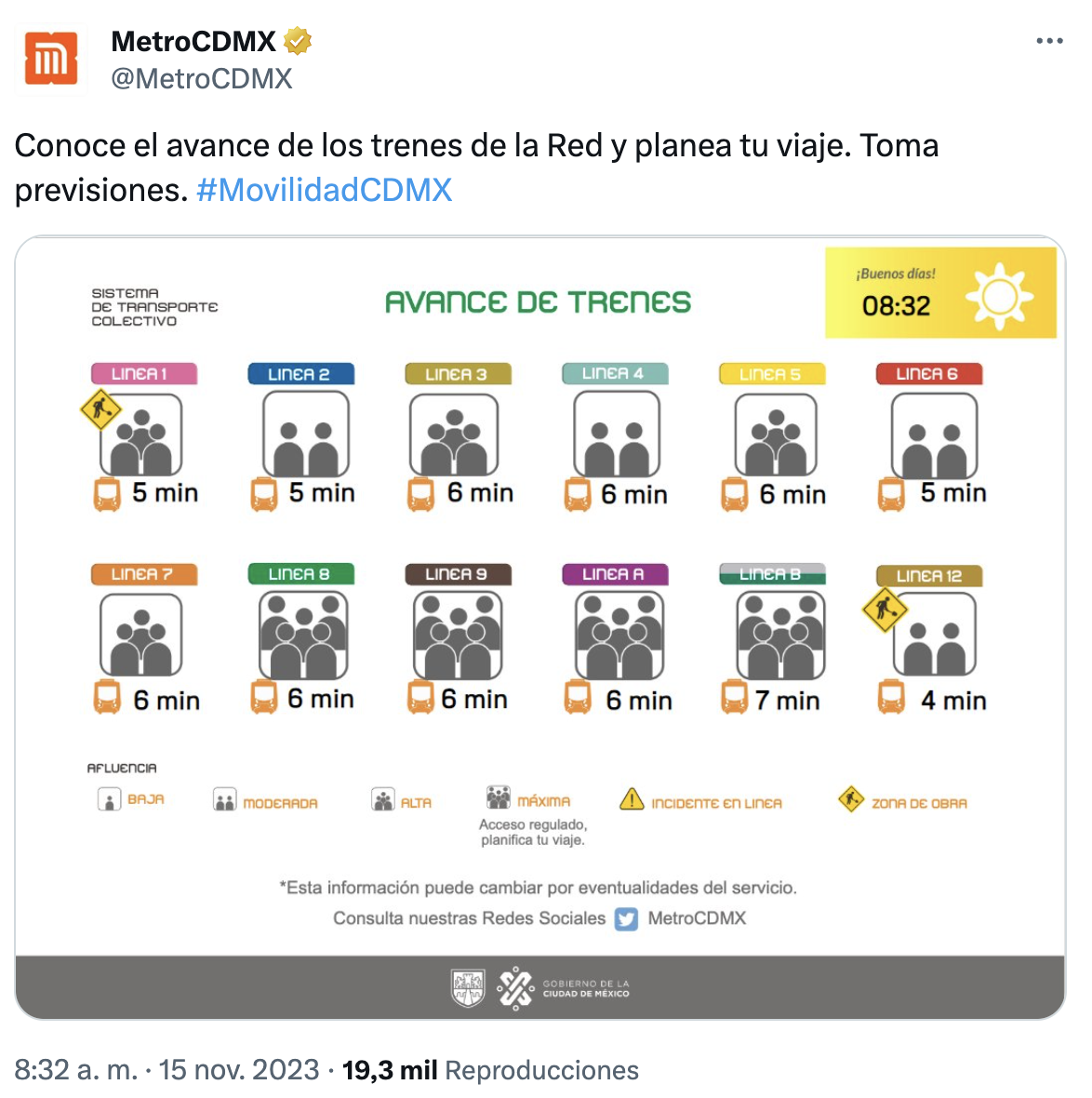Click the Línea 1 construction zone sign
Screen dimensions: 1092x1098
point(100,409)
